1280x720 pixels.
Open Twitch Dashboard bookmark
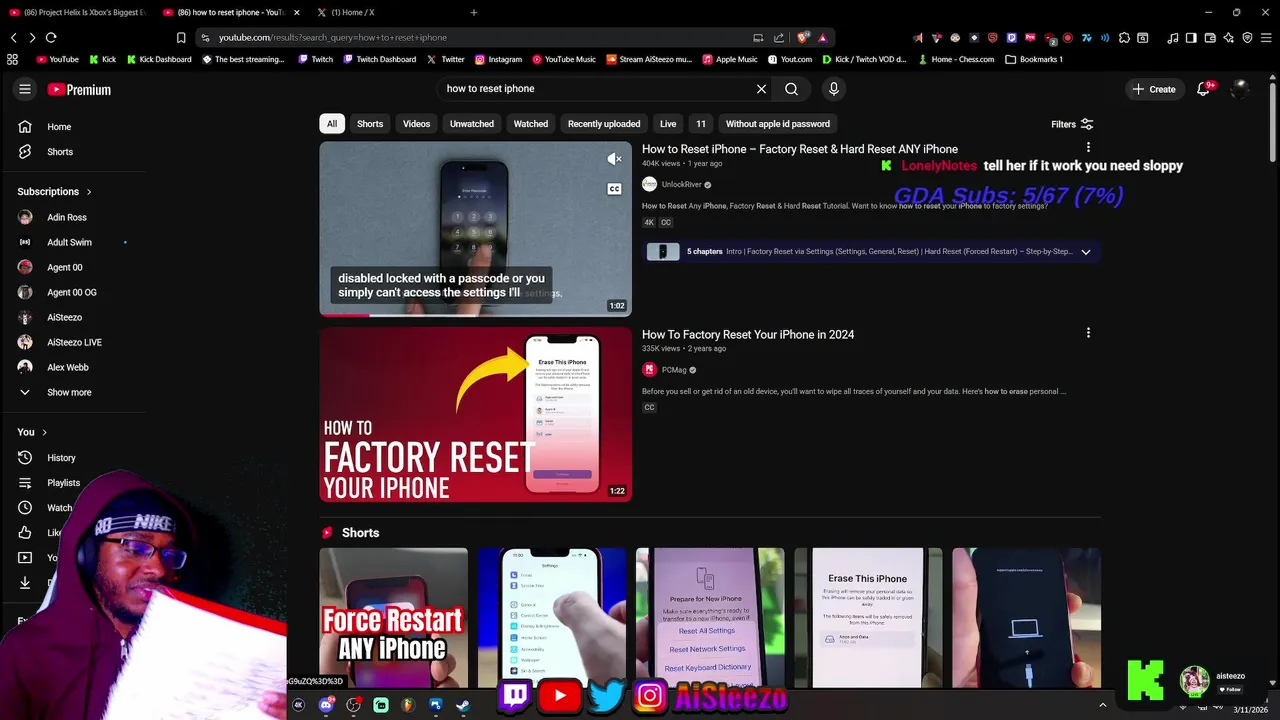point(379,59)
